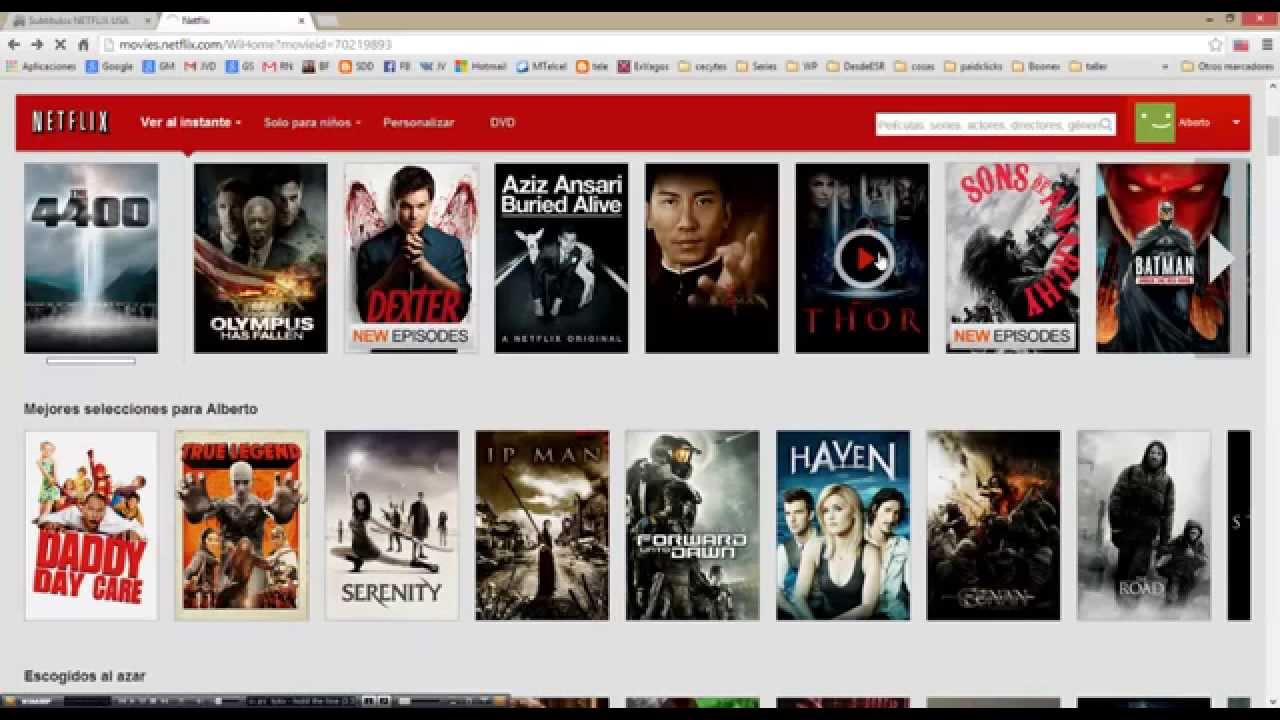Open the Hotmail bookmark
The image size is (1280, 720).
481,66
